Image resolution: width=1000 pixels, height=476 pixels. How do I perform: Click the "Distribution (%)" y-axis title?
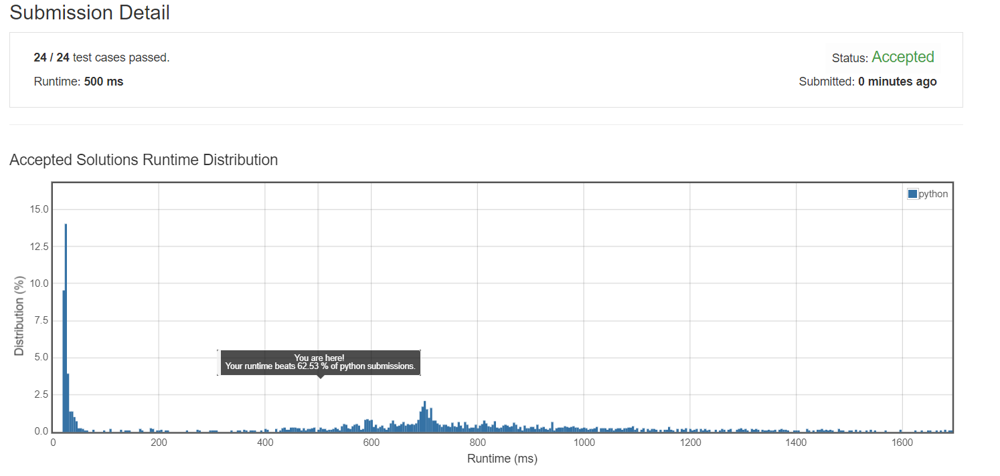coord(19,318)
